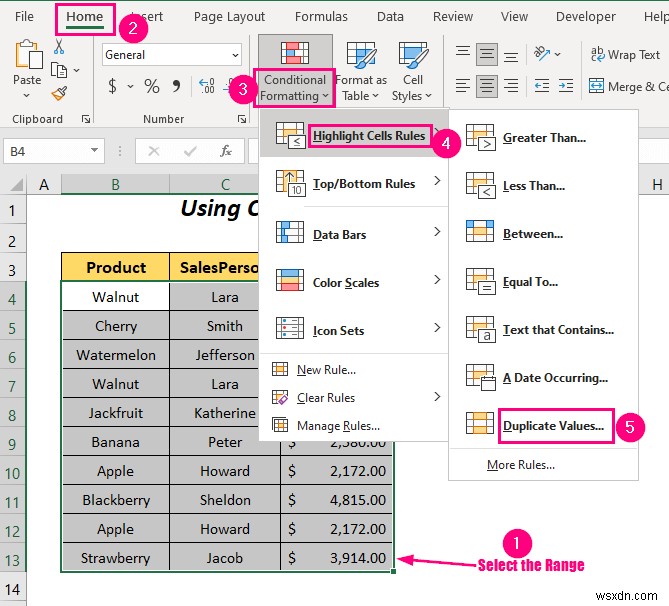Expand the Paste options arrow
This screenshot has height=606, width=669.
click(x=26, y=96)
